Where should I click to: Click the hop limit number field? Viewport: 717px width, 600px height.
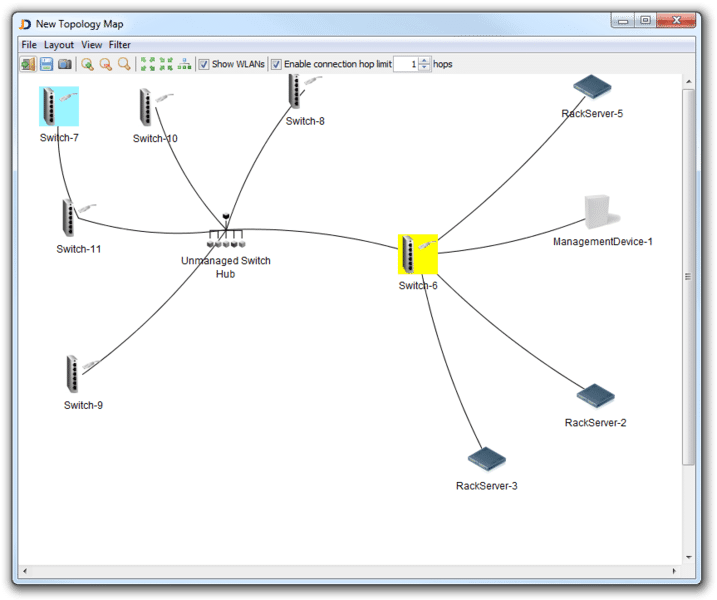point(405,64)
